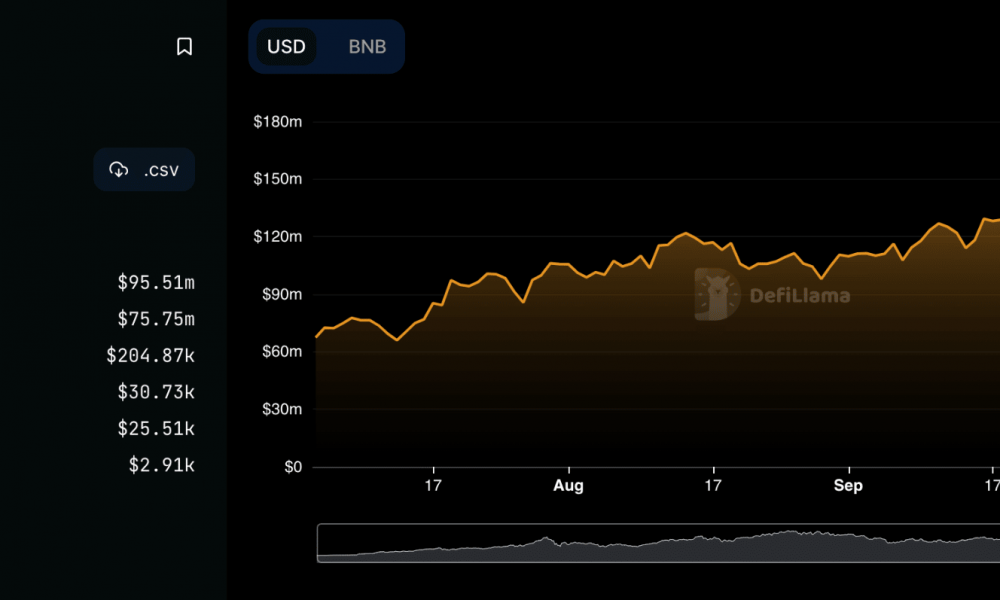
Task: Bookmark this protocol with the bookmark icon
Action: (x=184, y=47)
